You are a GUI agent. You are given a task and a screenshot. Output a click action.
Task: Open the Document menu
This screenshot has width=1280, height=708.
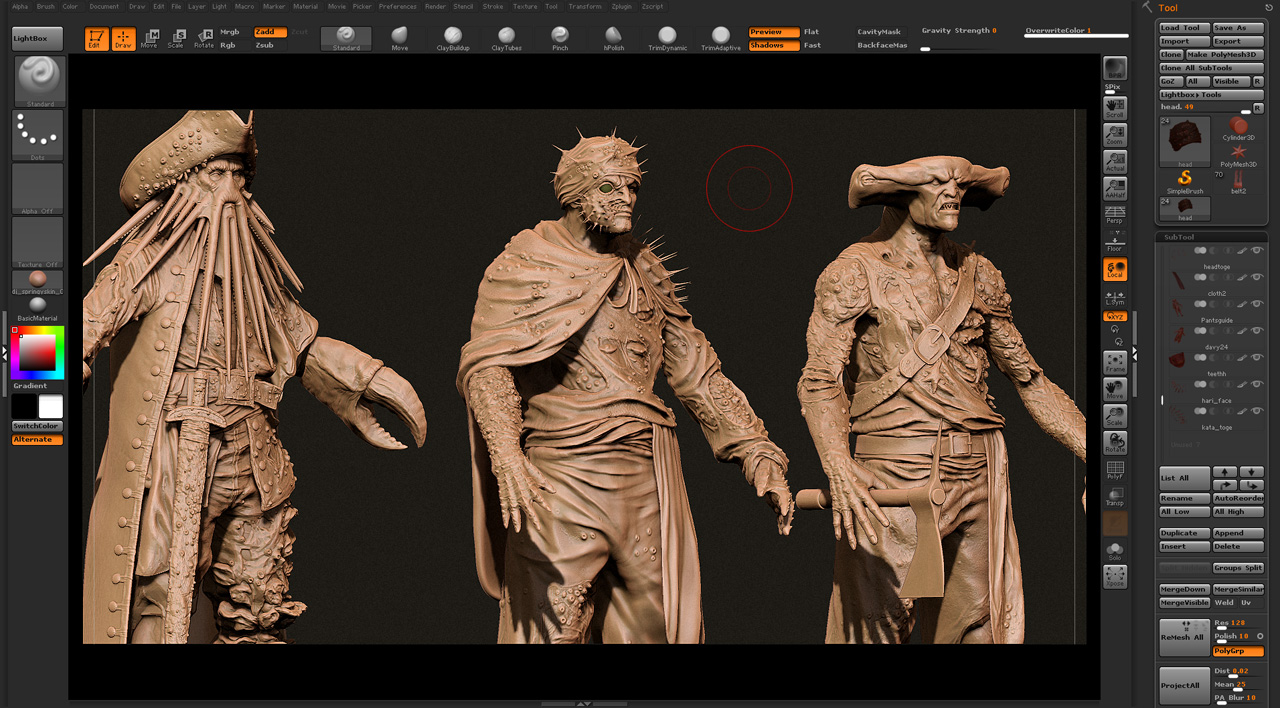tap(104, 6)
